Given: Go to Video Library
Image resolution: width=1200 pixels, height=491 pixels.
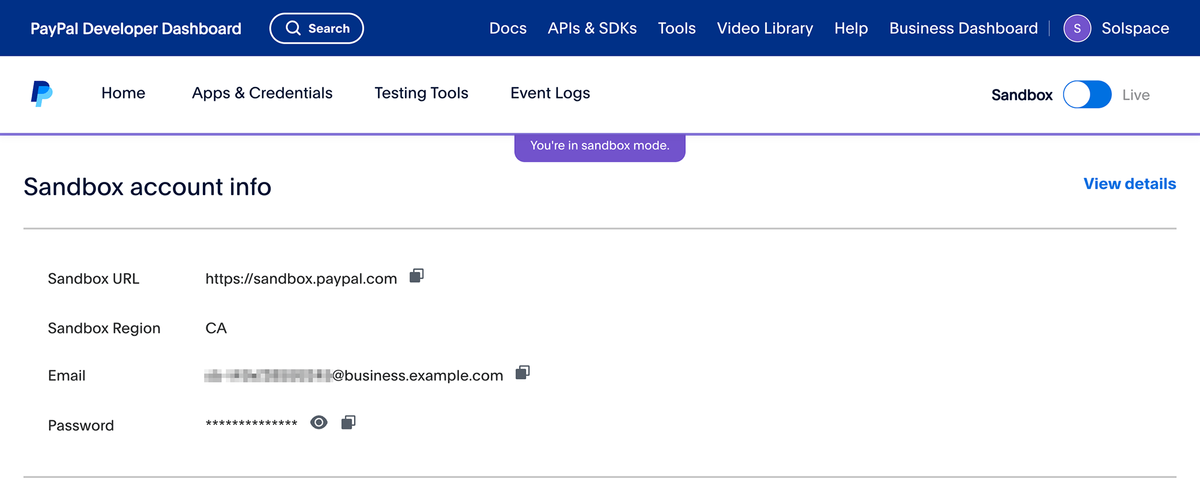Looking at the screenshot, I should click(765, 28).
